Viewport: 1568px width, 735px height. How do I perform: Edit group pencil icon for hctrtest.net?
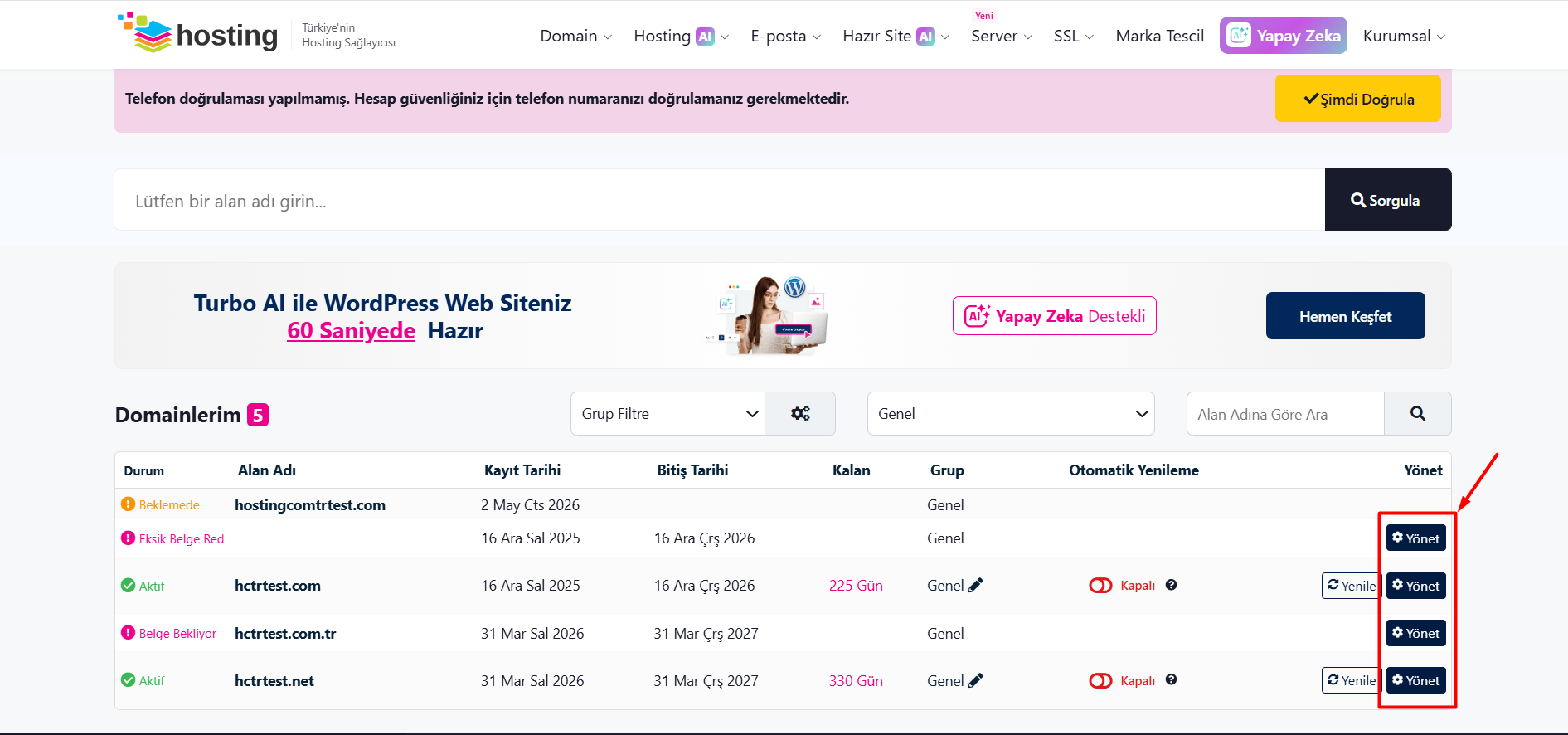(x=976, y=680)
